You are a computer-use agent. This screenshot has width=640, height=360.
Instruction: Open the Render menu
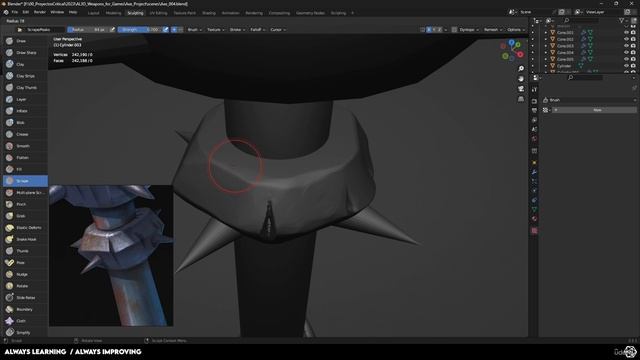40,12
